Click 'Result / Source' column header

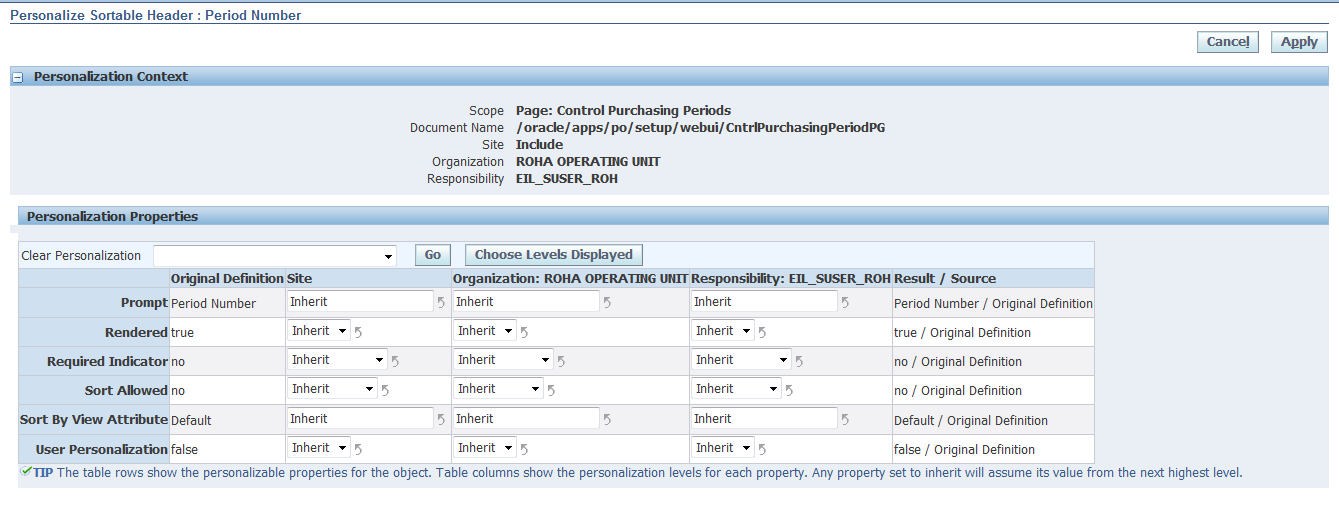pos(945,278)
